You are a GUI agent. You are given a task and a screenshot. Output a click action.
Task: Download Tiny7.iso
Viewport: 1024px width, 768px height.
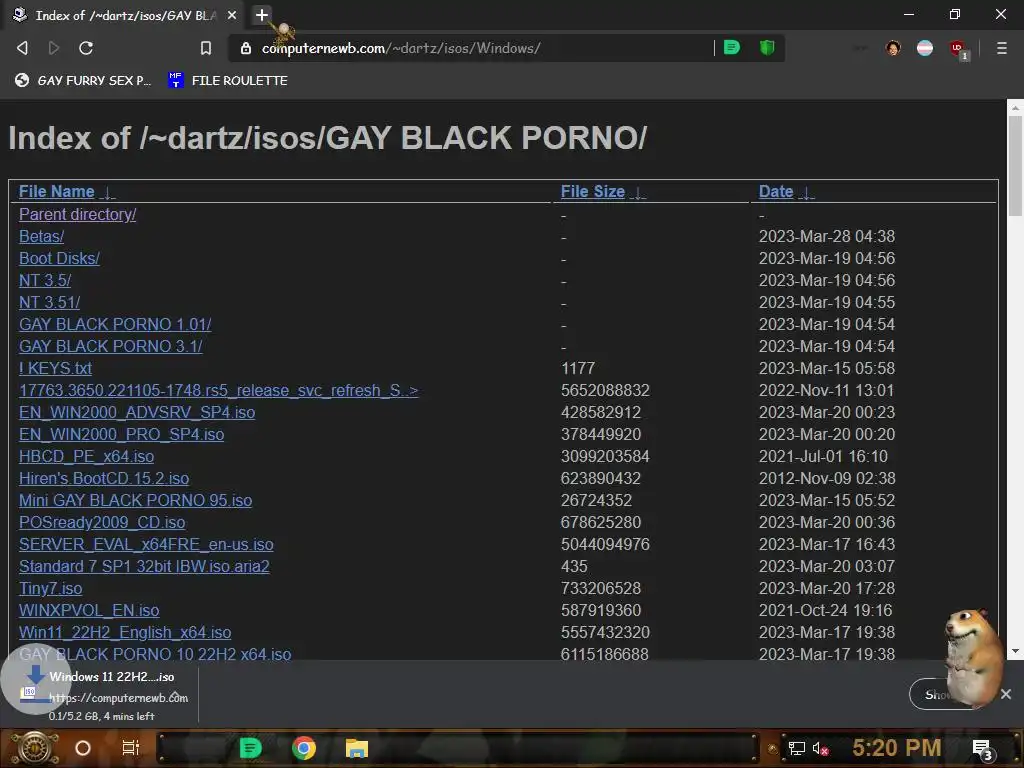click(51, 588)
